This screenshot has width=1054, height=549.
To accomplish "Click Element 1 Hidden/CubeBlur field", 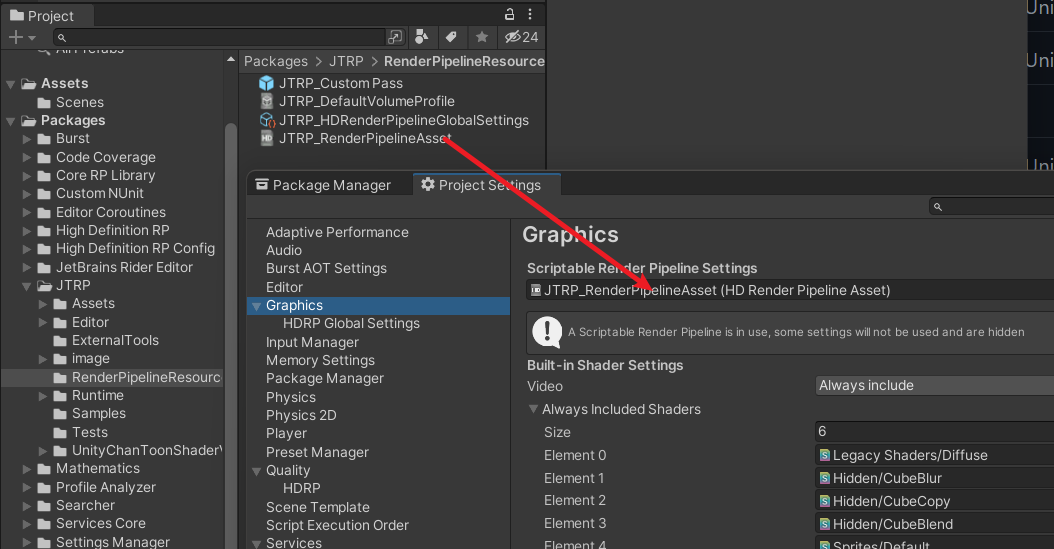I will pyautogui.click(x=934, y=478).
